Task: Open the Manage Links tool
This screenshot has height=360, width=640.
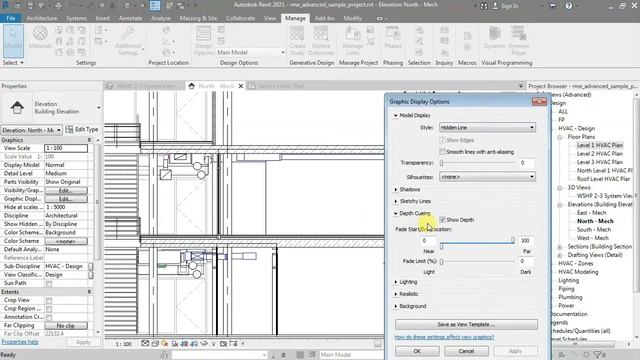Action: (353, 40)
